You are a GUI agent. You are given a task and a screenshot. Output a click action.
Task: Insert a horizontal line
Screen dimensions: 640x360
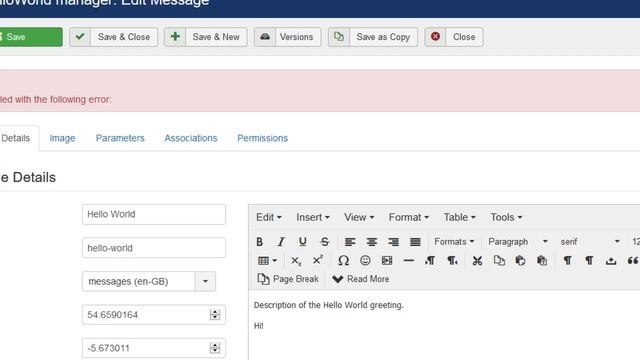coord(409,260)
